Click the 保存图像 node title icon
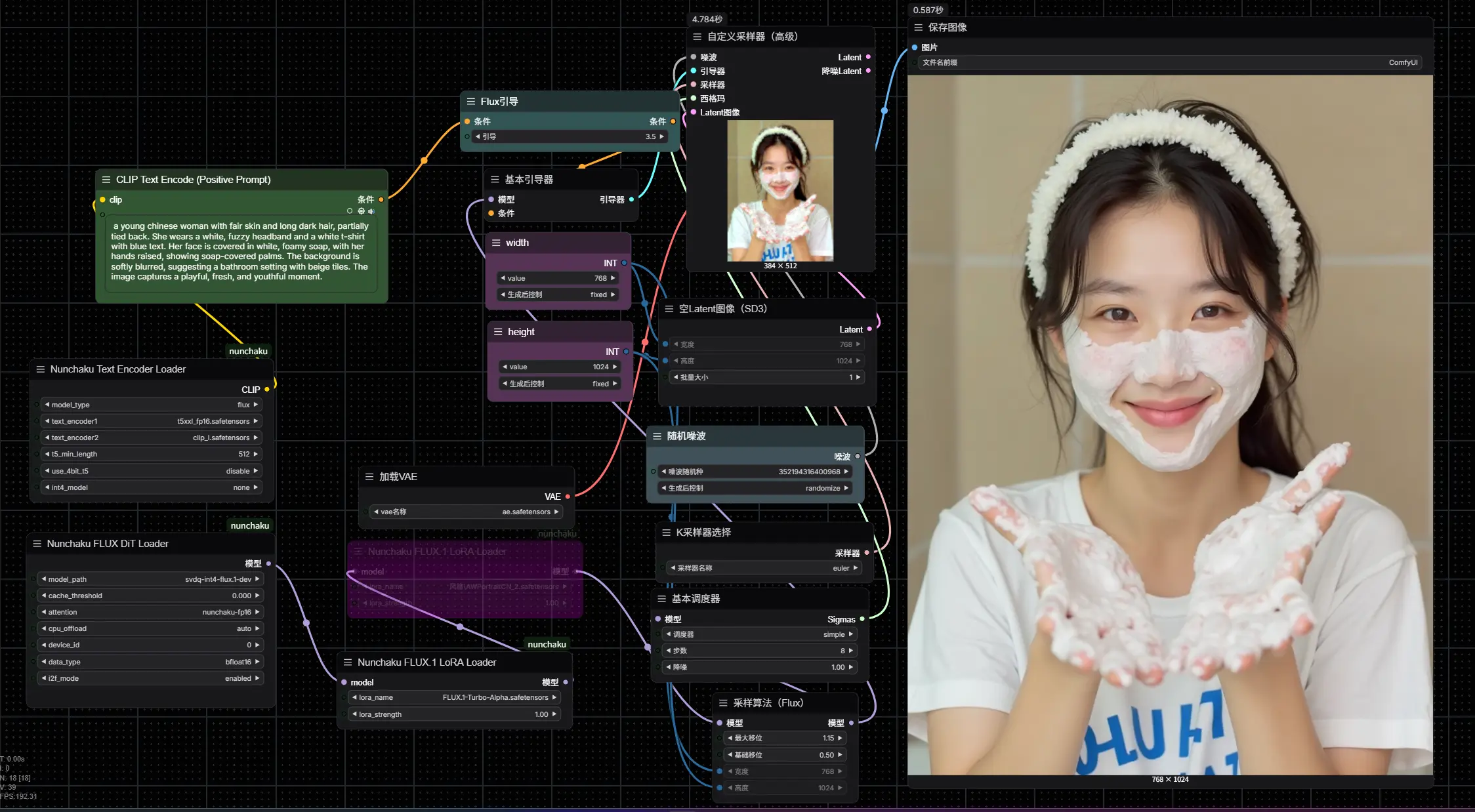The image size is (1475, 812). coord(919,28)
